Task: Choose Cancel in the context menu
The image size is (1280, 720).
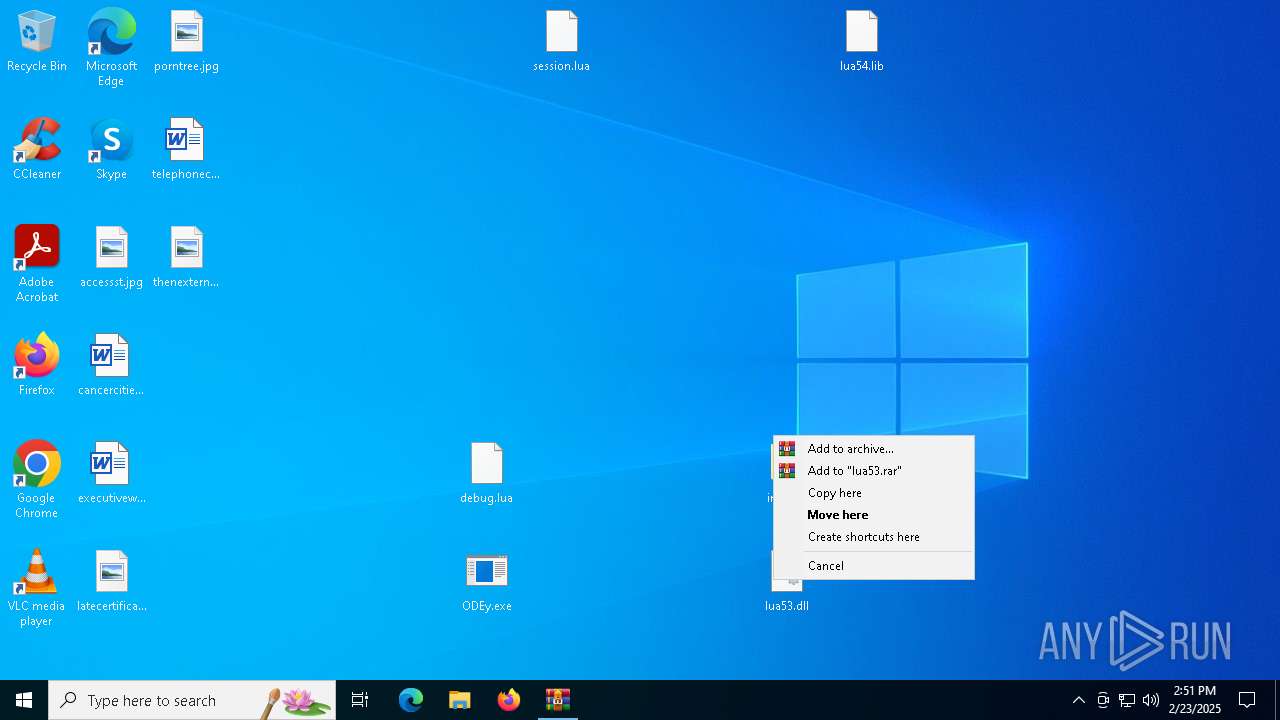Action: click(874, 566)
